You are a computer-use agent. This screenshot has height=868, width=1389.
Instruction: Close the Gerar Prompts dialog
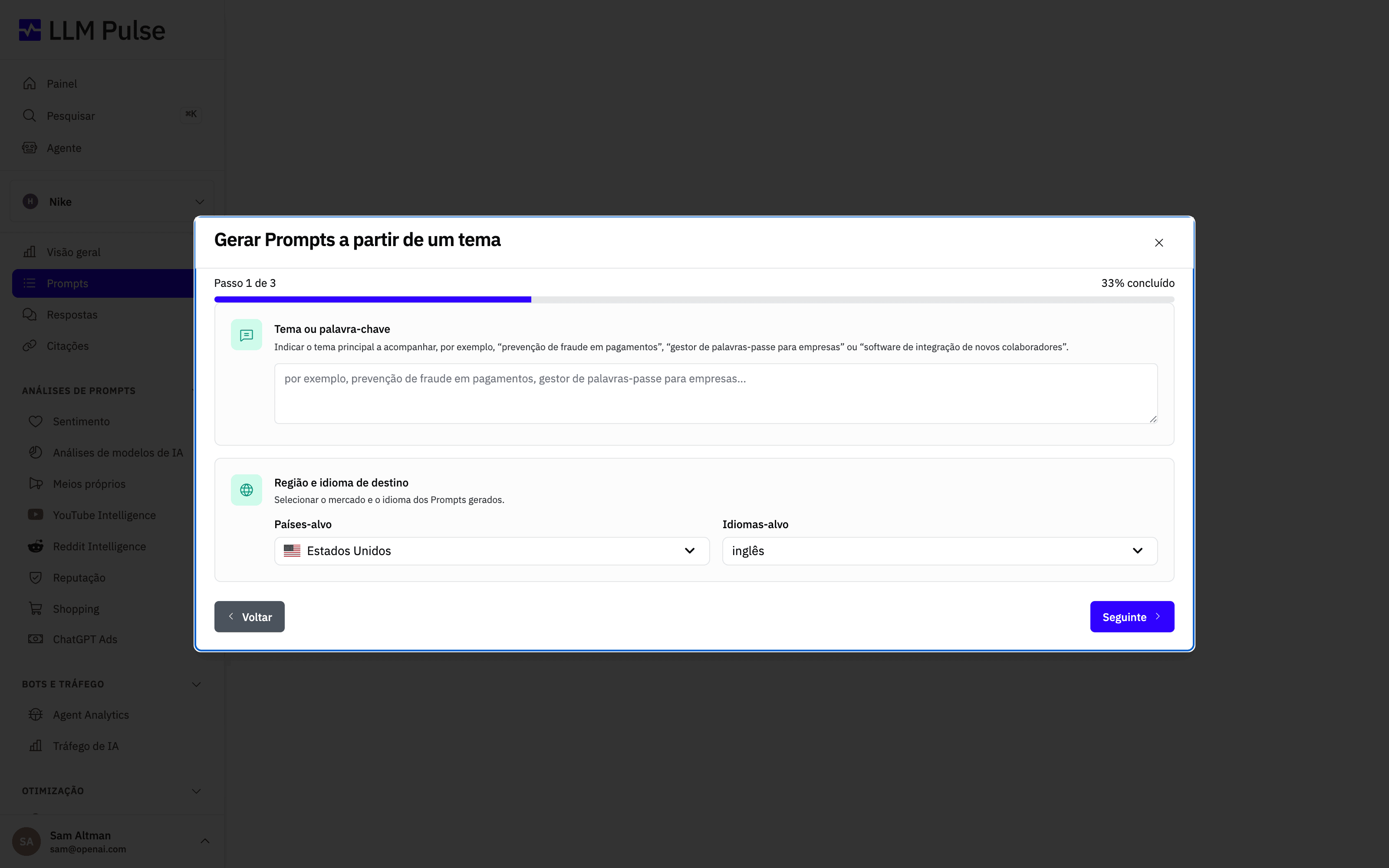(x=1159, y=243)
